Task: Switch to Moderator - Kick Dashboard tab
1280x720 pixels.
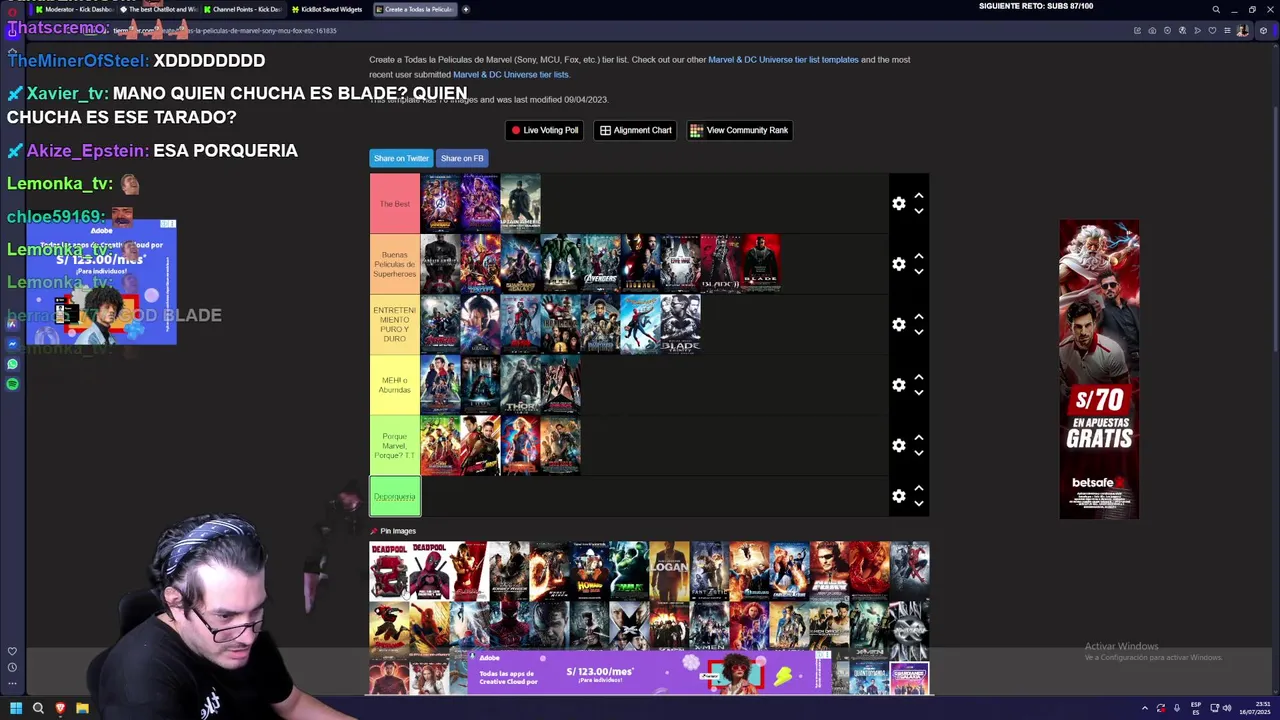Action: click(x=74, y=9)
